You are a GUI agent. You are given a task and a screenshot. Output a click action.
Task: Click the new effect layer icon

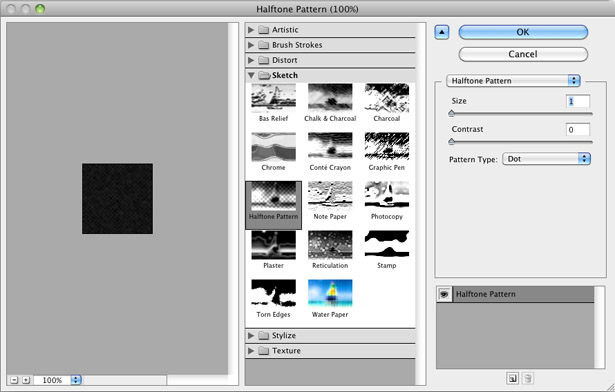point(512,379)
